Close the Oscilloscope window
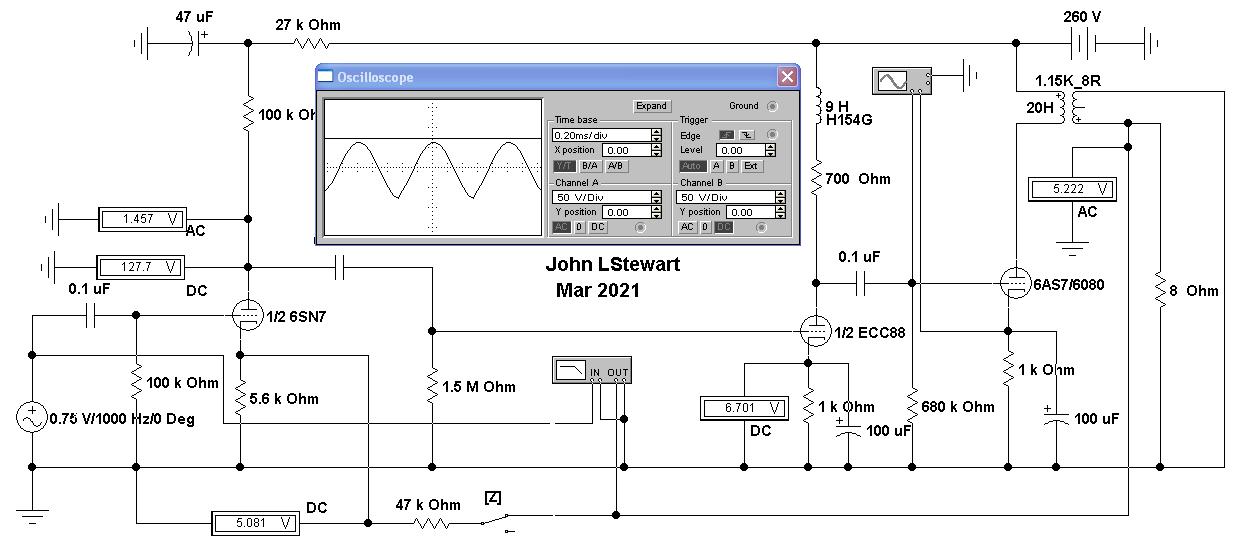1240x544 pixels. (788, 77)
